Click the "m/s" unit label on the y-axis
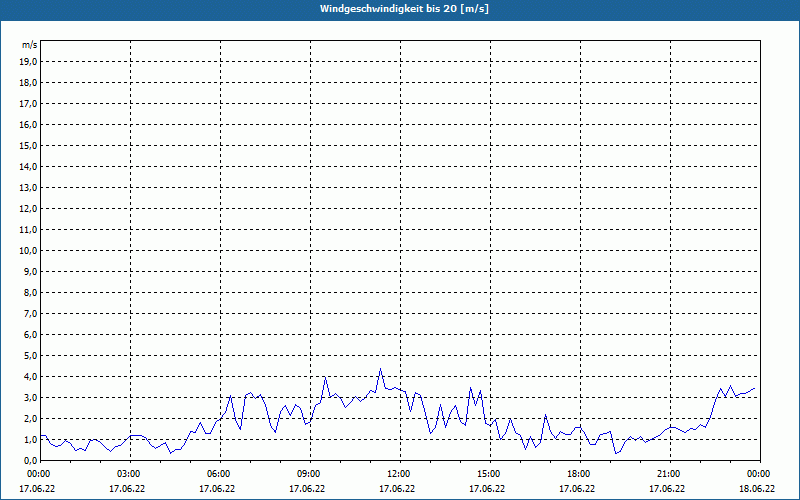The width and height of the screenshot is (800, 500). tap(30, 45)
